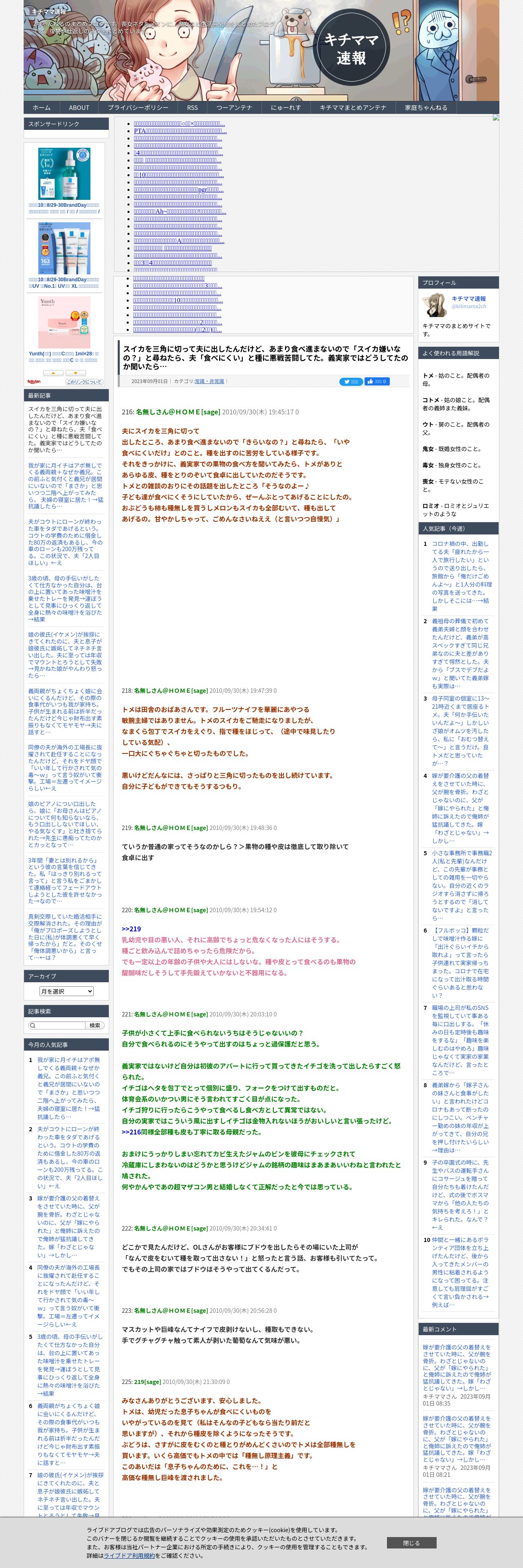This screenshot has width=523, height=1568.
Task: Open weekly ranking 8 義弟嫁から「嫁子さんの妹さんと」
Action: coord(461,1117)
